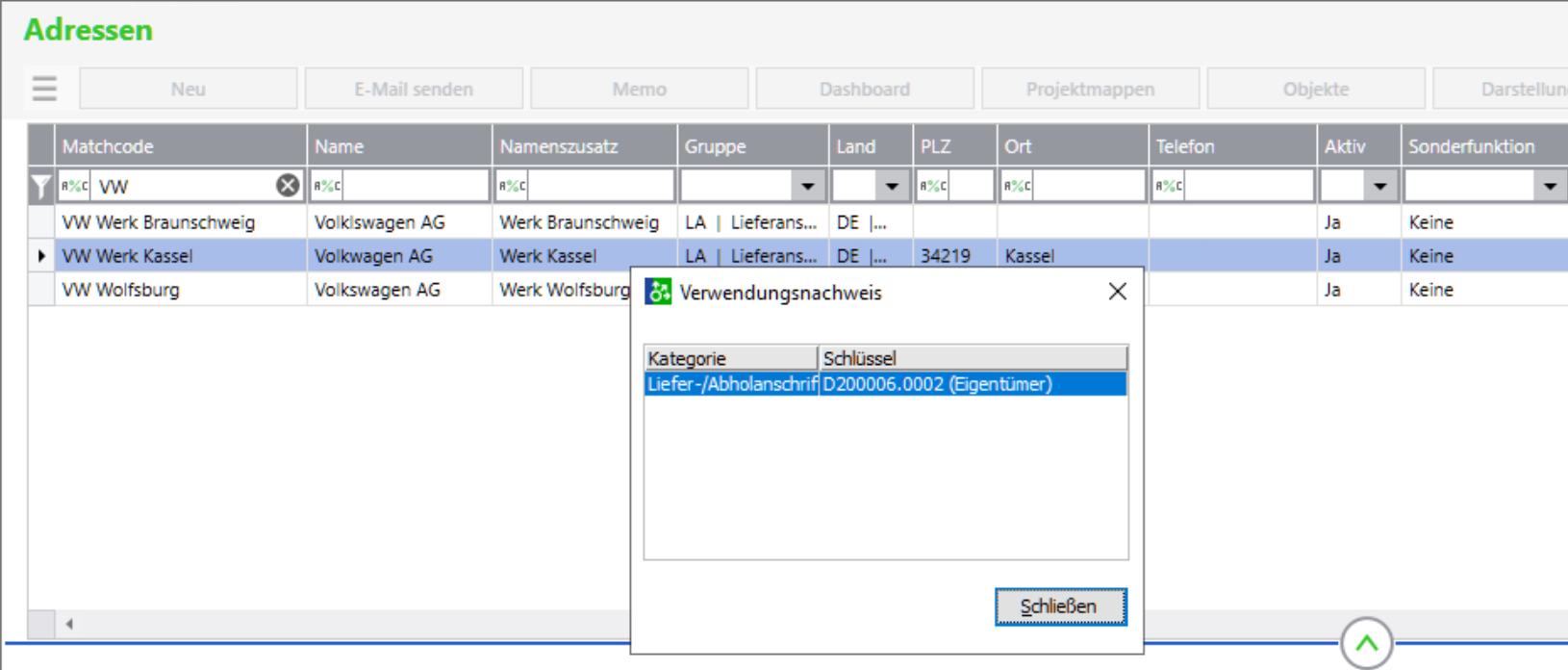Click the Darstellung button
Image resolution: width=1568 pixels, height=670 pixels.
pos(1501,89)
